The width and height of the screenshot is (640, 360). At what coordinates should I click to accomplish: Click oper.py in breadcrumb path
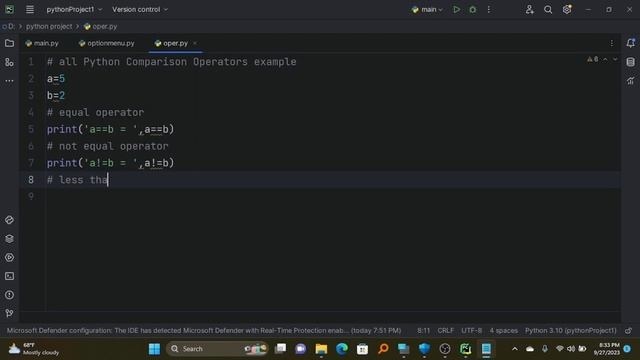tap(100, 27)
